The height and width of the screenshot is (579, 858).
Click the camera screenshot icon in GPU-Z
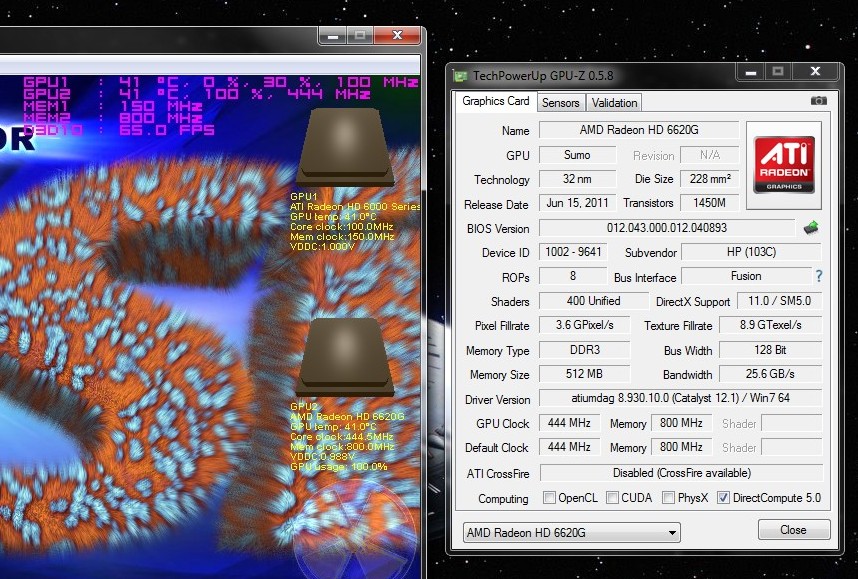(x=818, y=101)
